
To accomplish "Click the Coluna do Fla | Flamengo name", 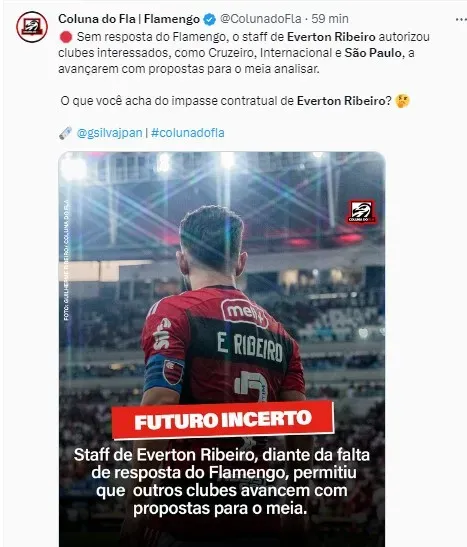I will [129, 19].
